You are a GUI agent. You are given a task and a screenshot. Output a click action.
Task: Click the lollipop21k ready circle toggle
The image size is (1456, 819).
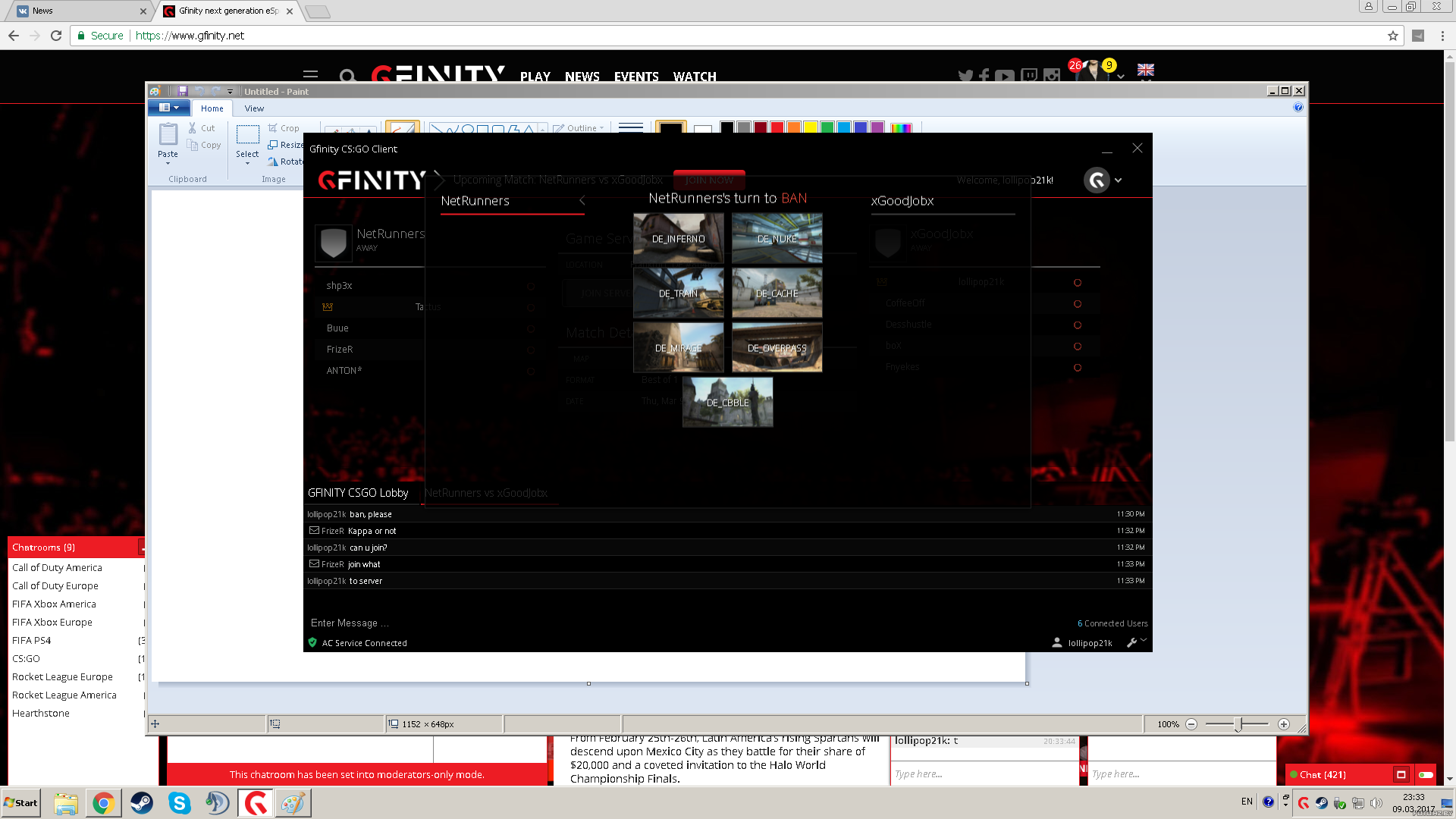[x=1077, y=282]
